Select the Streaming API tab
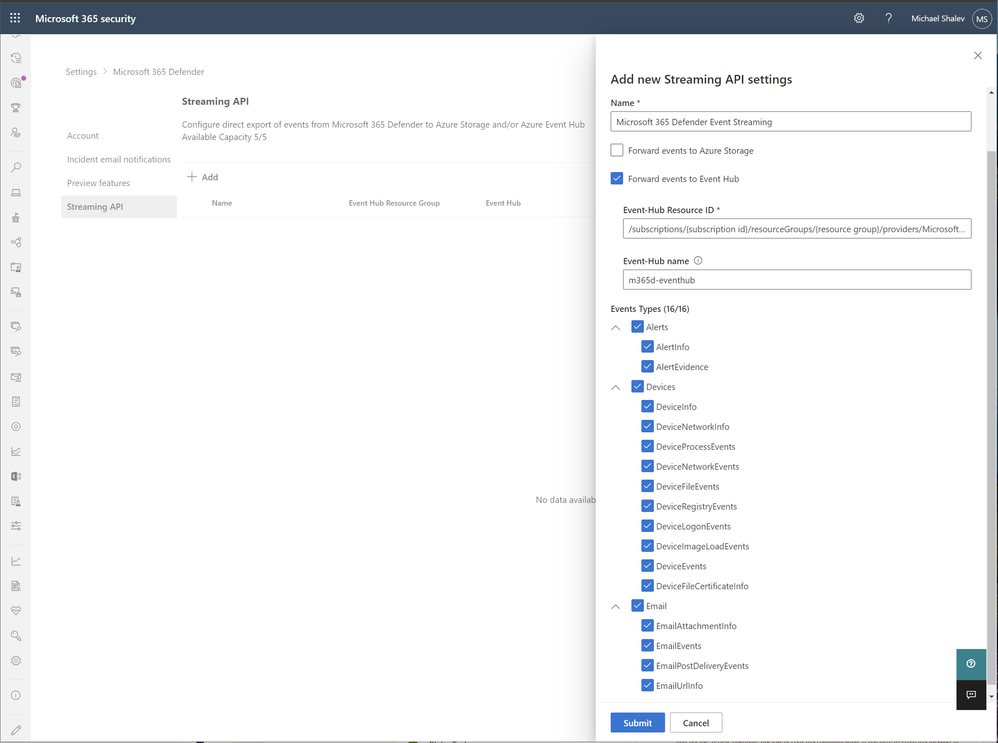The height and width of the screenshot is (743, 998). (x=118, y=206)
